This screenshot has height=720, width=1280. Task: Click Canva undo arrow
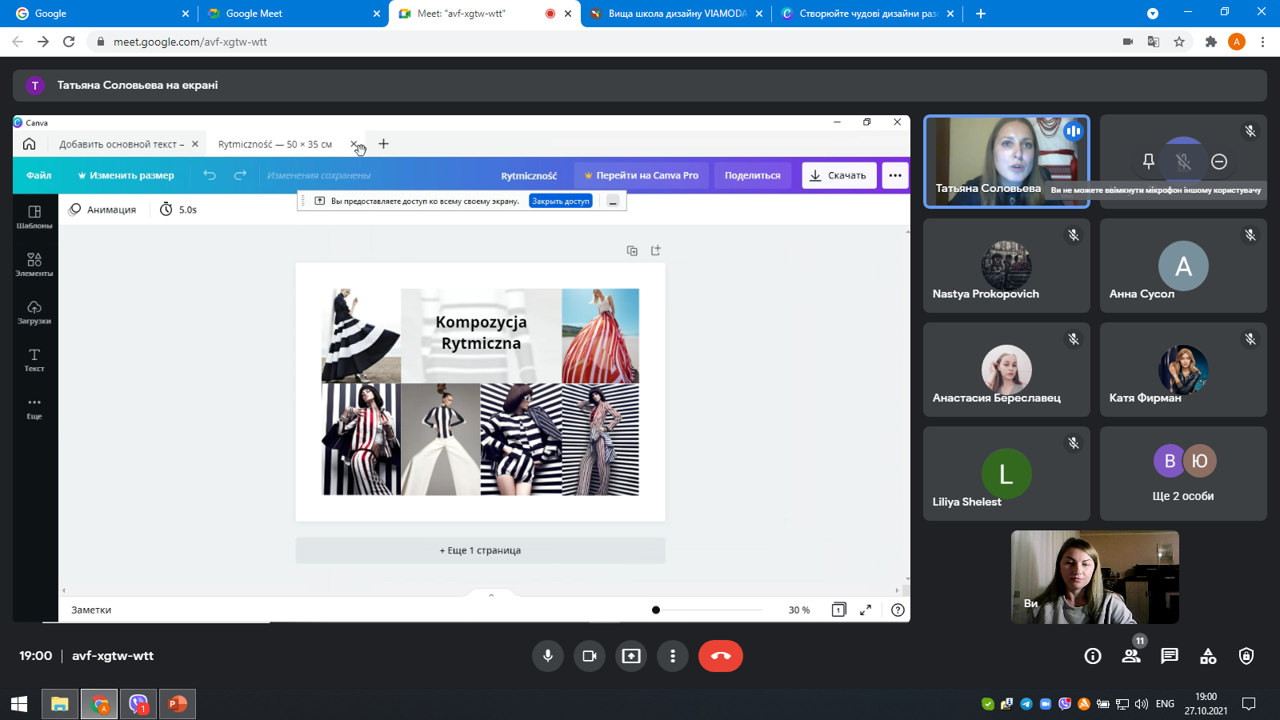[x=209, y=175]
